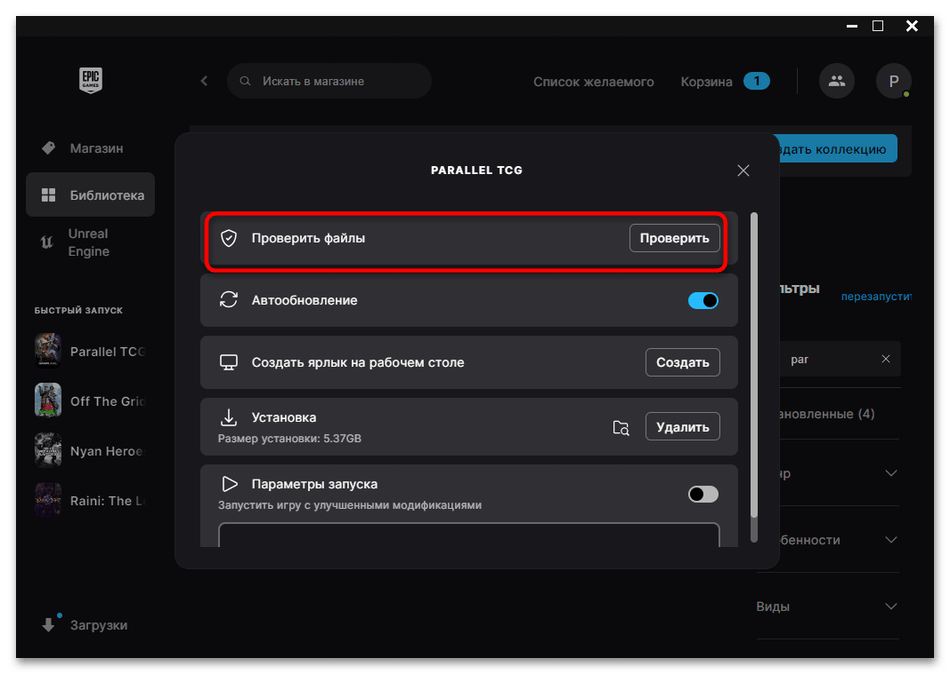The height and width of the screenshot is (674, 950).
Task: Click the play icon for Параметры запуска
Action: click(x=229, y=484)
